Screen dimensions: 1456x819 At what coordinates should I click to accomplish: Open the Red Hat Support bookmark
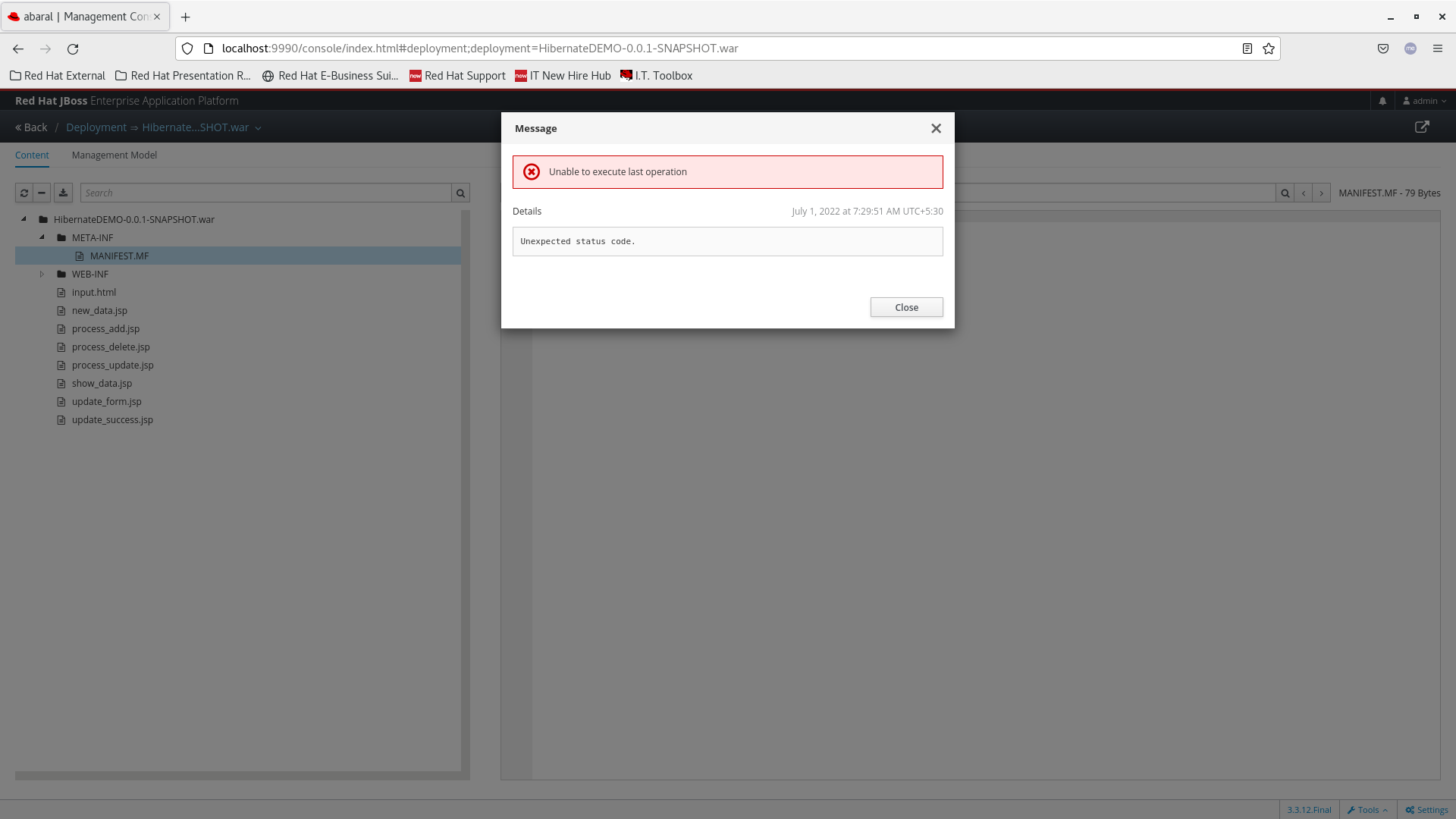coord(457,75)
